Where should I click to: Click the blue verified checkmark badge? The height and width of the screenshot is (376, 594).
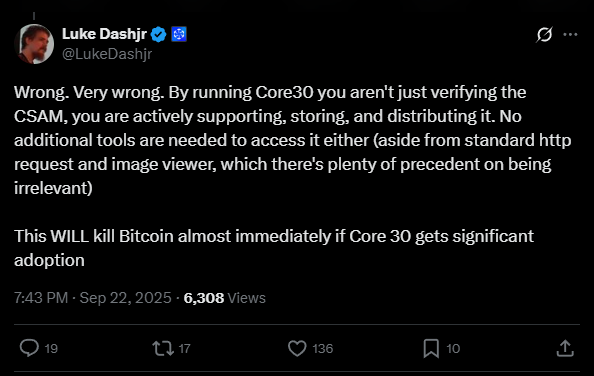158,34
